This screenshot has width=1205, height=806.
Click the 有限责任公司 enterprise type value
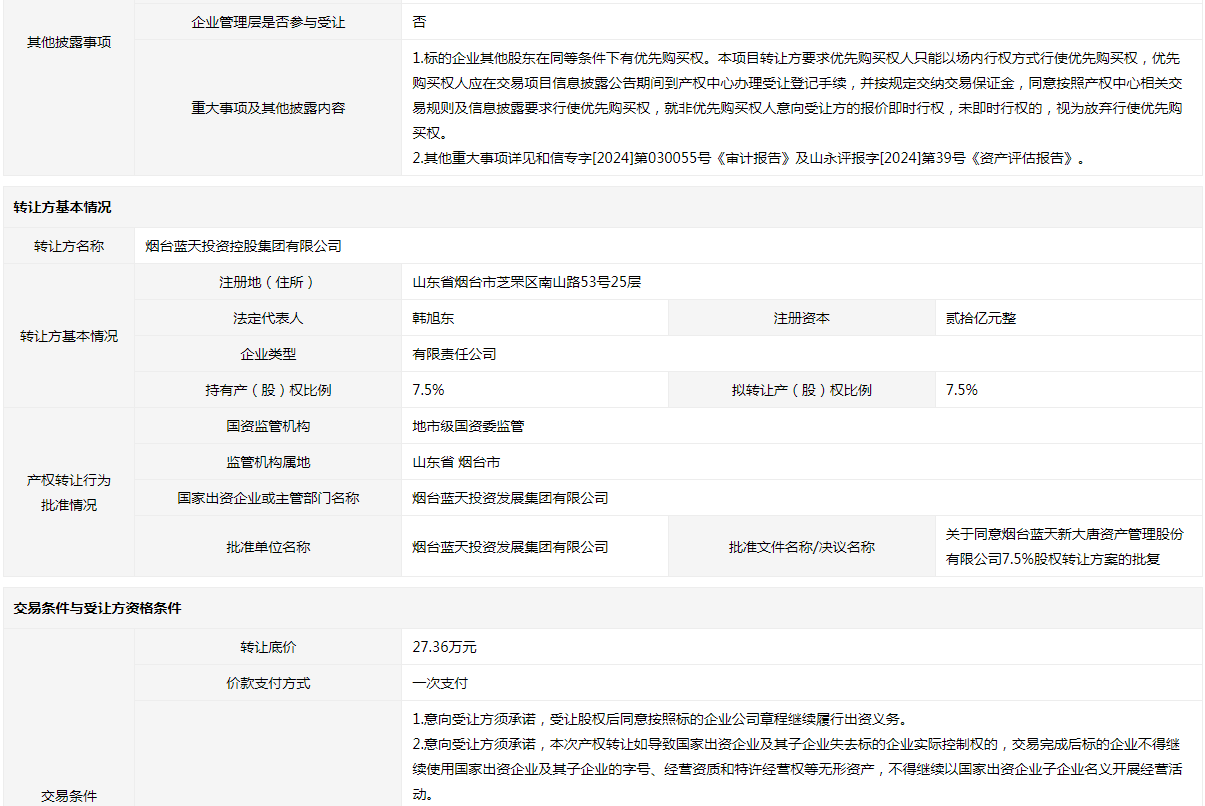click(454, 354)
